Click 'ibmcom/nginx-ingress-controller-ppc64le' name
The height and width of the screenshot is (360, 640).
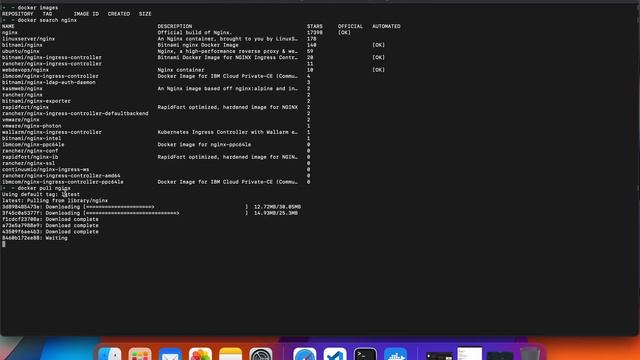pyautogui.click(x=62, y=182)
